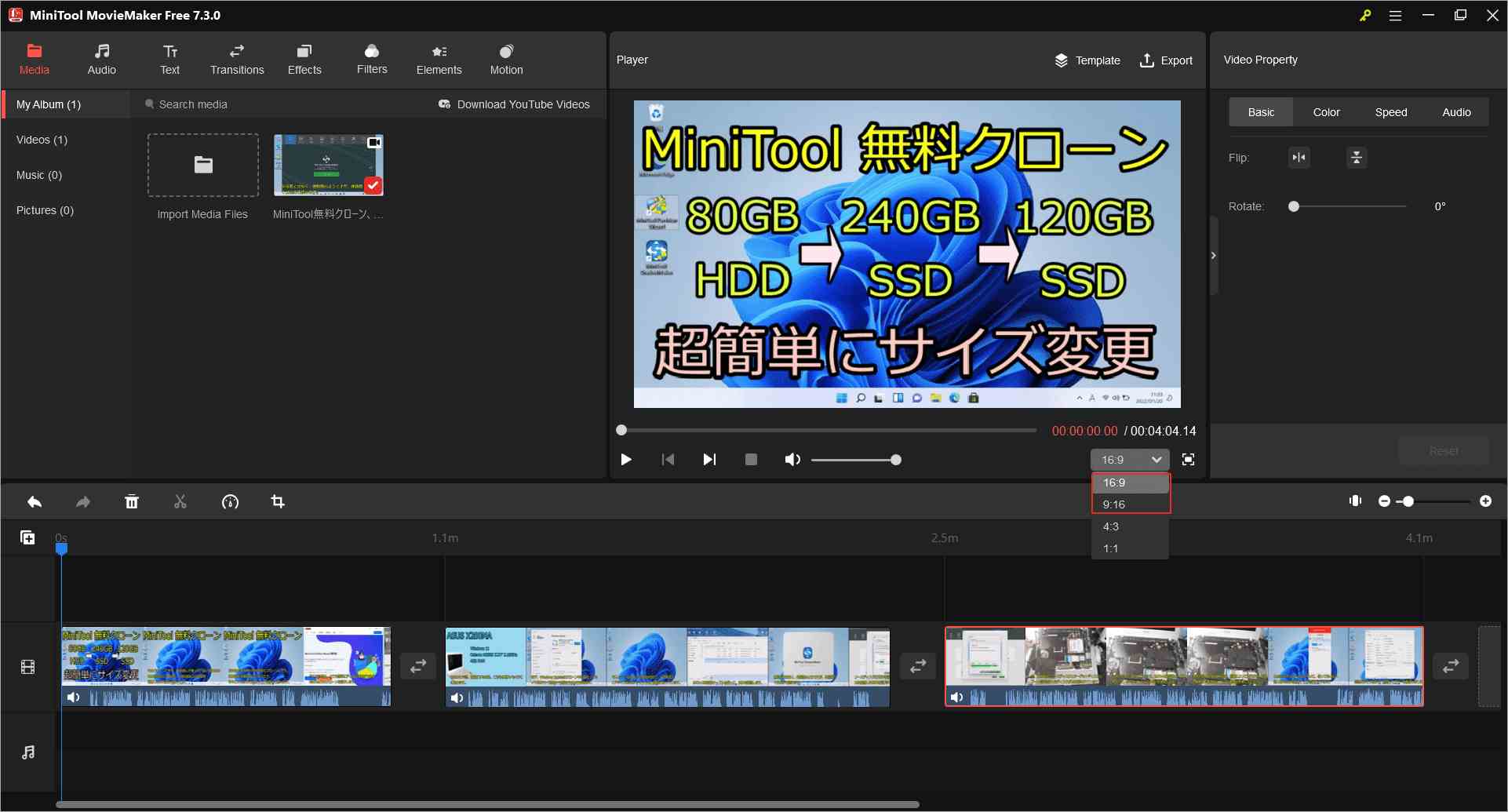Enter full screen preview
The height and width of the screenshot is (812, 1508).
pos(1189,460)
